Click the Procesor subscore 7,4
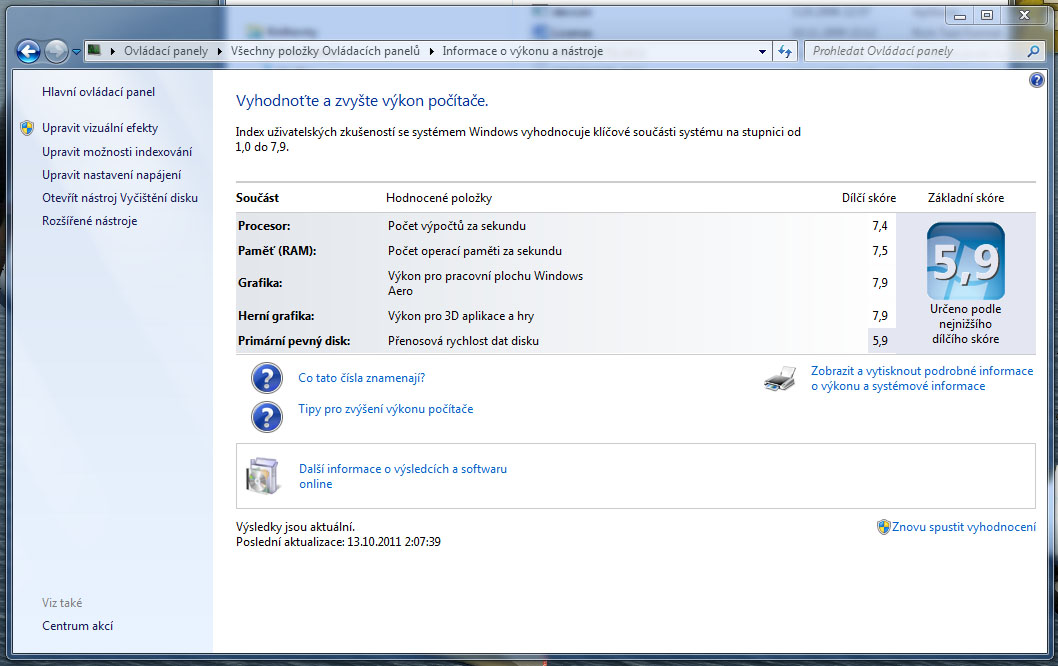Screen dimensions: 1058x666 click(880, 226)
